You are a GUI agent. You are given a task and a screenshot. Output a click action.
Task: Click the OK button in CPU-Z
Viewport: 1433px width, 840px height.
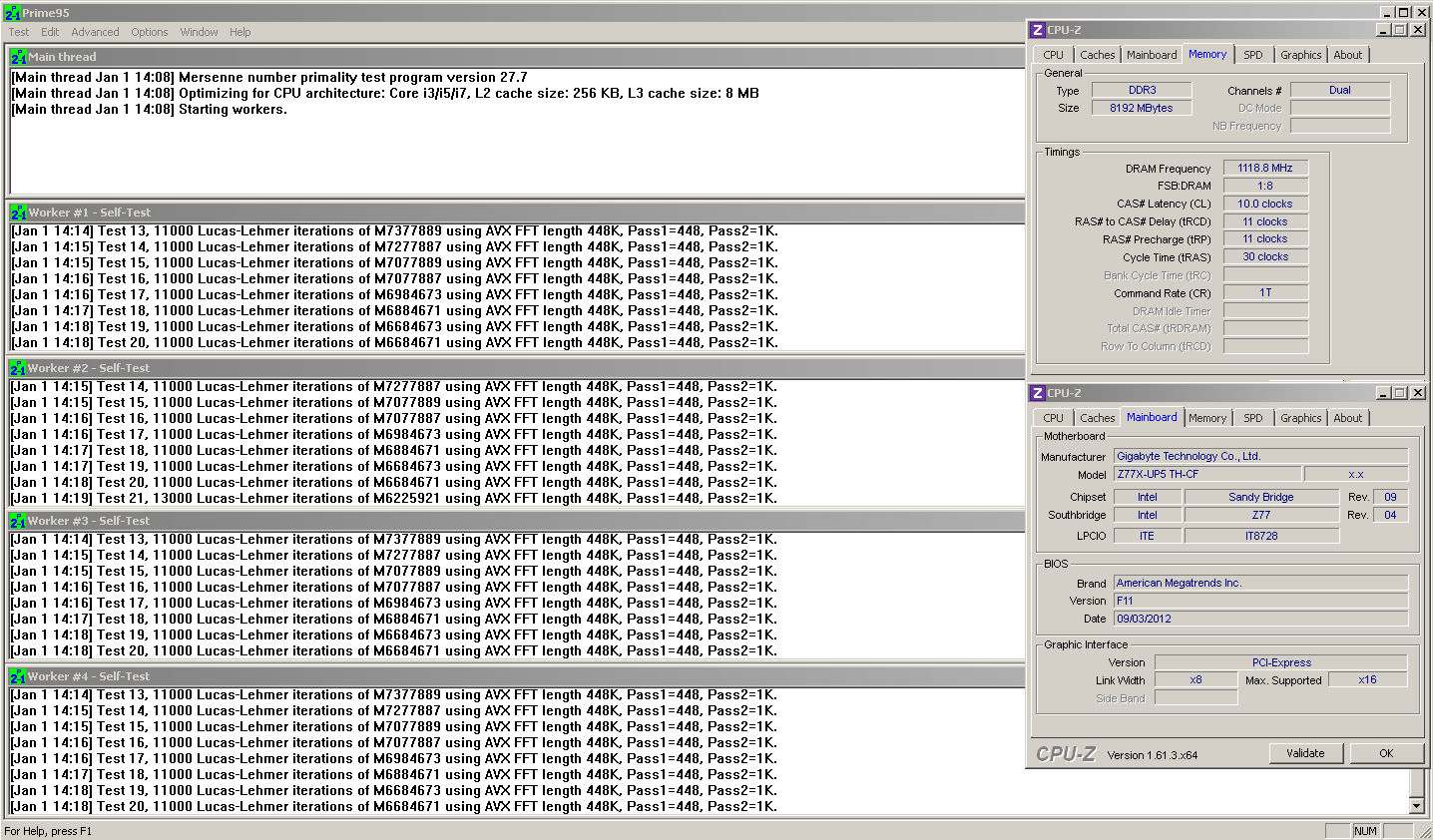pyautogui.click(x=1385, y=753)
